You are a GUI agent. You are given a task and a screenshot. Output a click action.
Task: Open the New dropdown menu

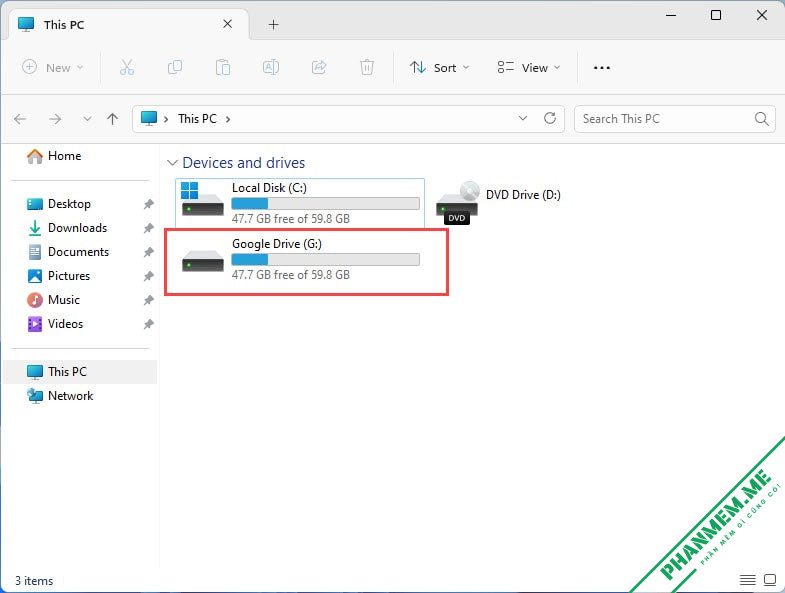click(53, 67)
